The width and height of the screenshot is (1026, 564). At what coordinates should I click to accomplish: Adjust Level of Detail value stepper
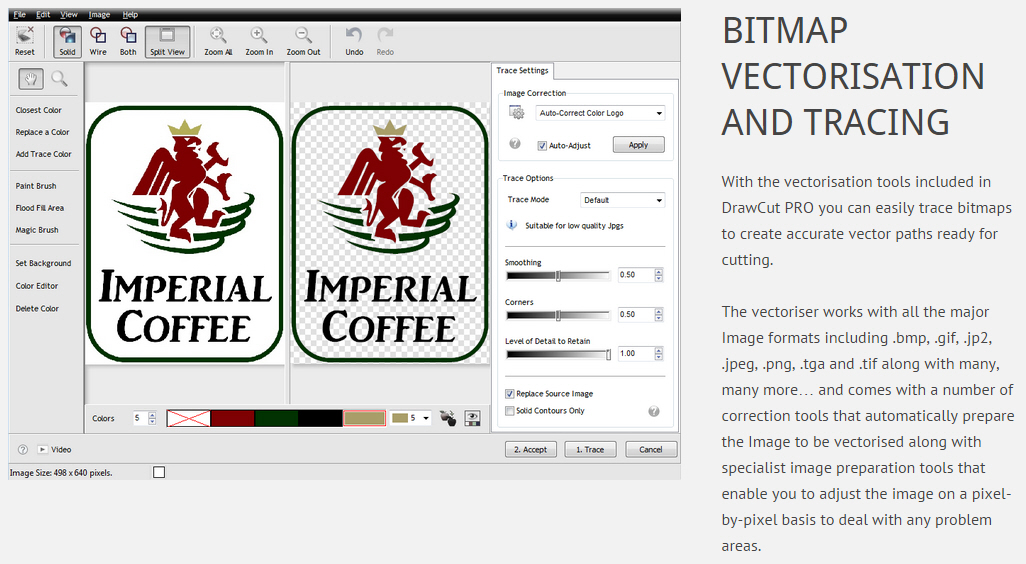point(659,354)
